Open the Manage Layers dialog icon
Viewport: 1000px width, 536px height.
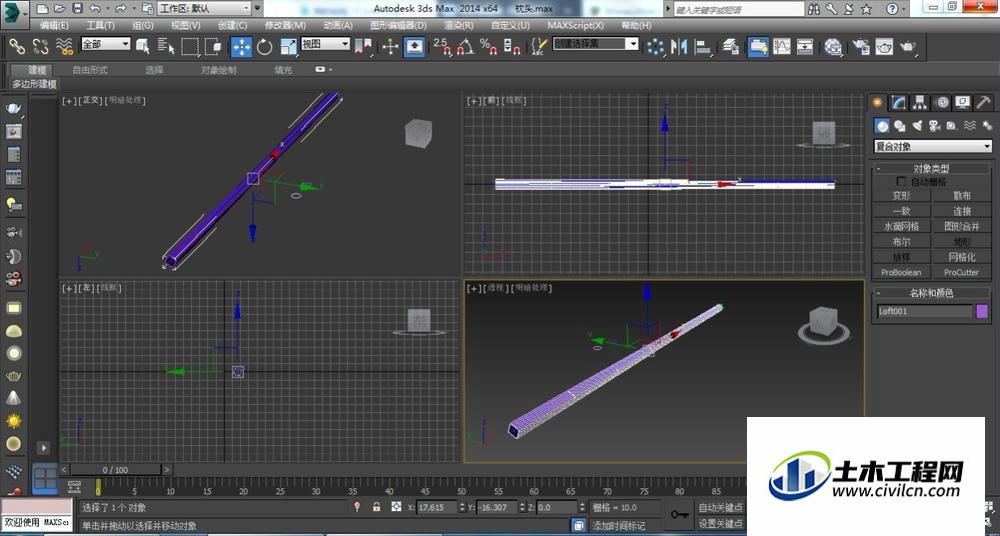(x=731, y=46)
